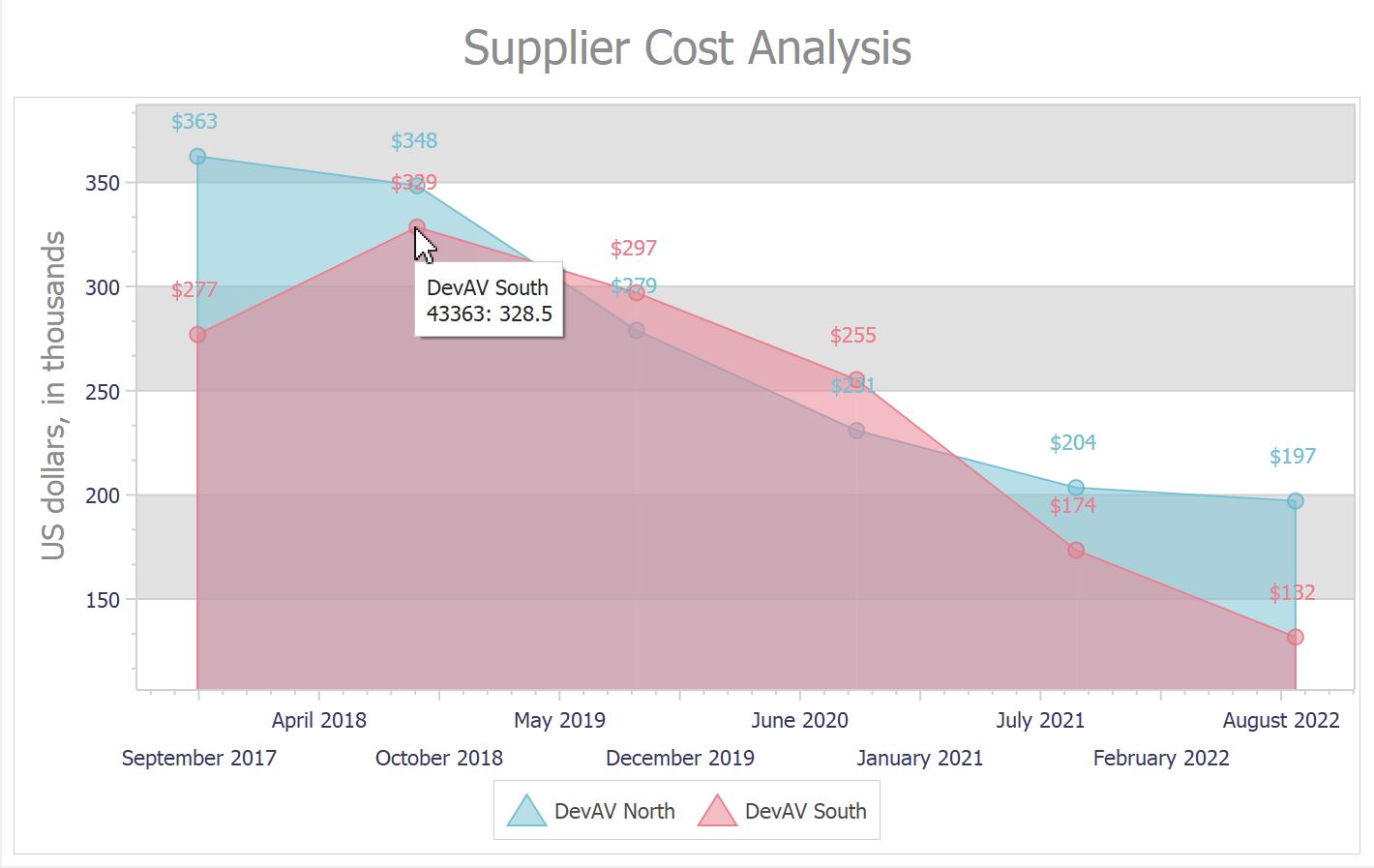Select the DevAV South $174 point marker
This screenshot has width=1374, height=868.
[x=1076, y=551]
